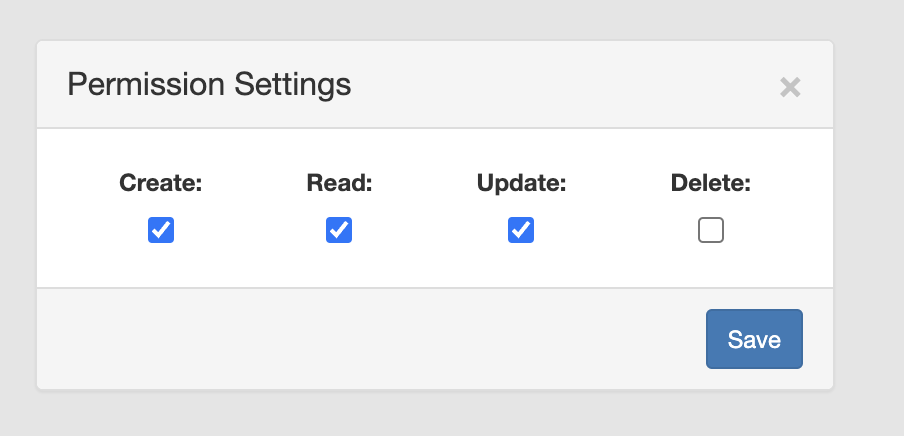Enable the Delete permission checkbox
The width and height of the screenshot is (904, 436).
click(711, 231)
